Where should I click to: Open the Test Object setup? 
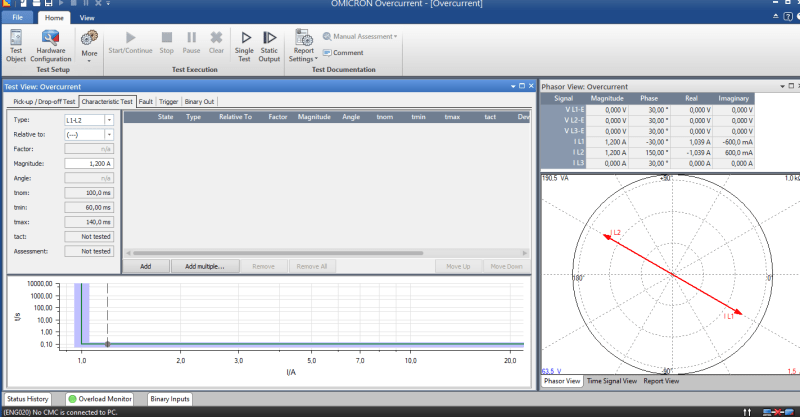click(16, 46)
